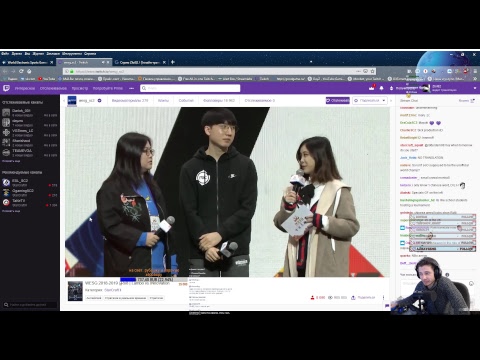Open the Following count tab

(260, 100)
